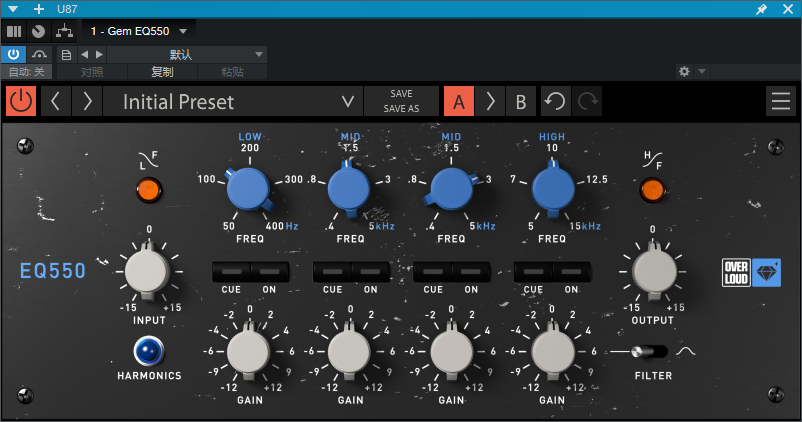Viewport: 802px width, 422px height.
Task: Toggle the EQ550 plugin power button
Action: coord(21,101)
